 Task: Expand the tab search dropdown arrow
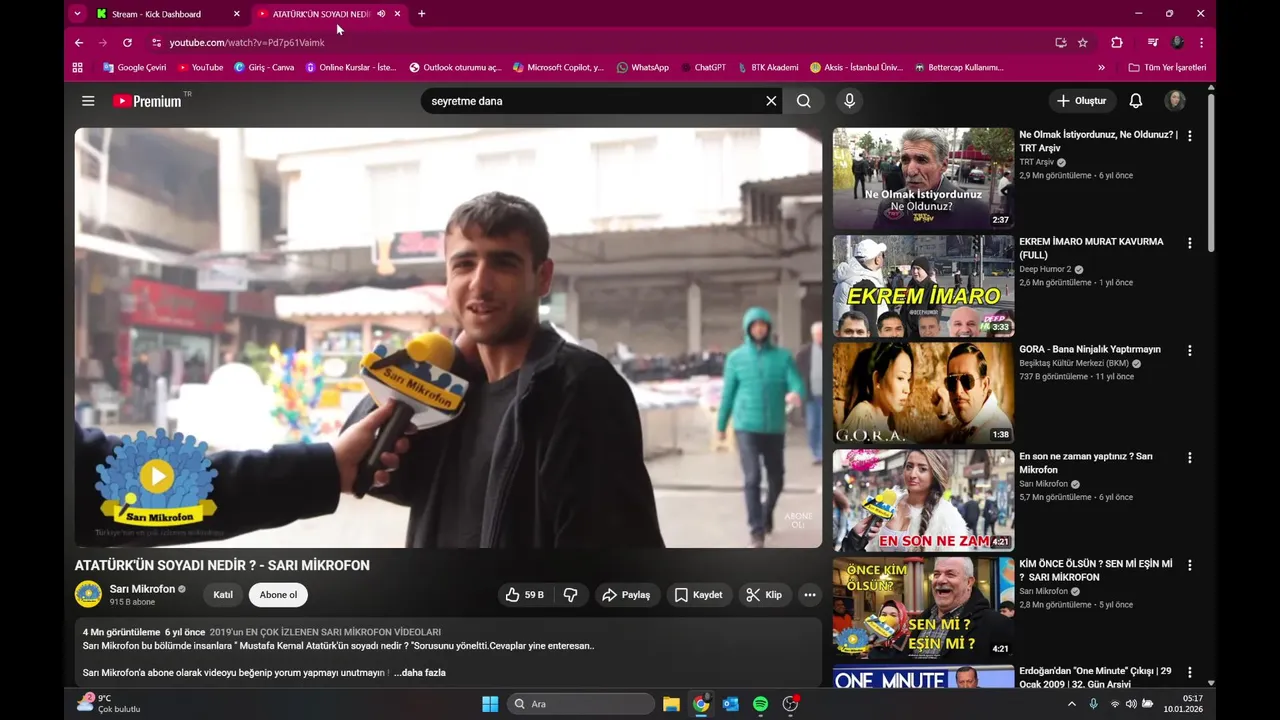[x=77, y=14]
